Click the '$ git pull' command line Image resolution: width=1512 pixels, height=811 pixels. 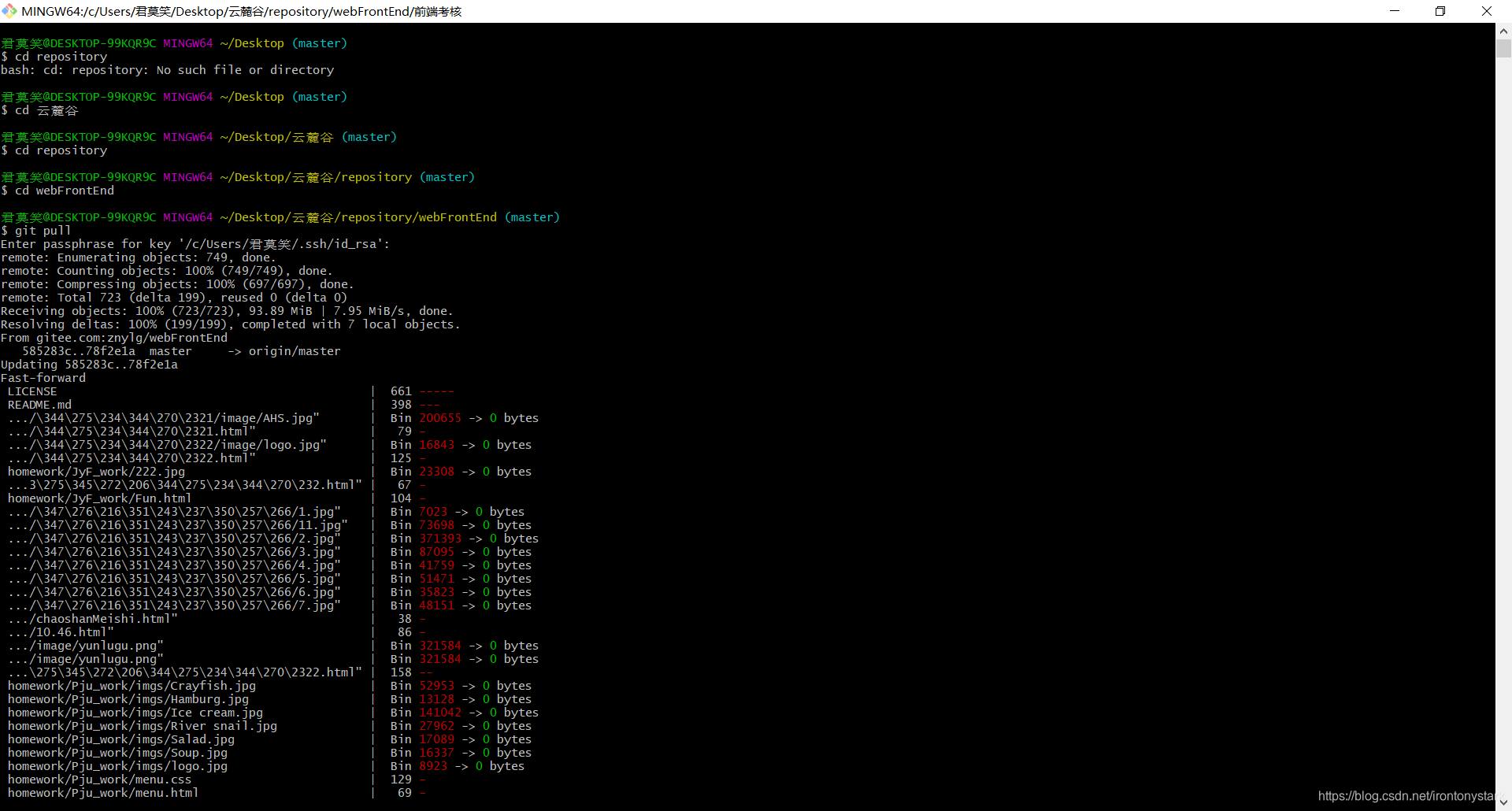click(x=36, y=231)
